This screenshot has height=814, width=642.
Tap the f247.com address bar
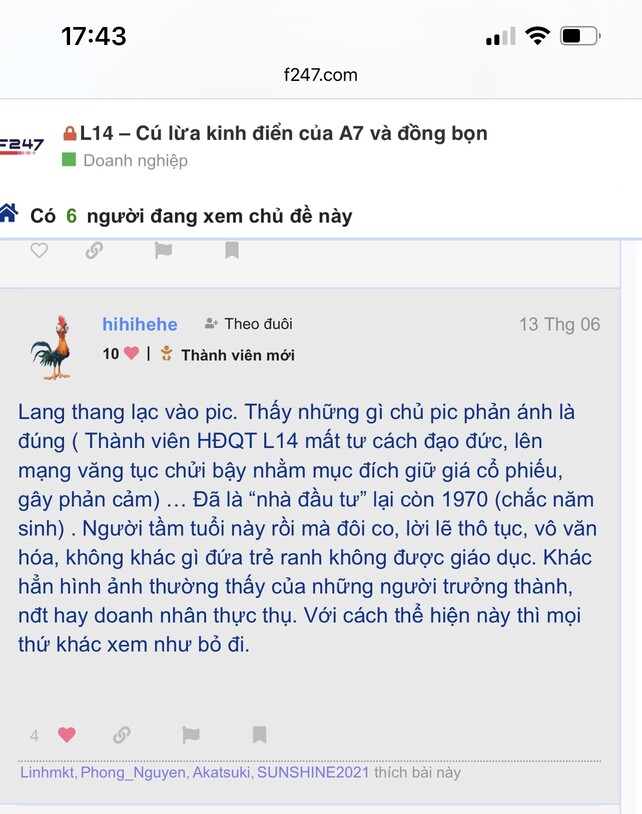tap(320, 74)
